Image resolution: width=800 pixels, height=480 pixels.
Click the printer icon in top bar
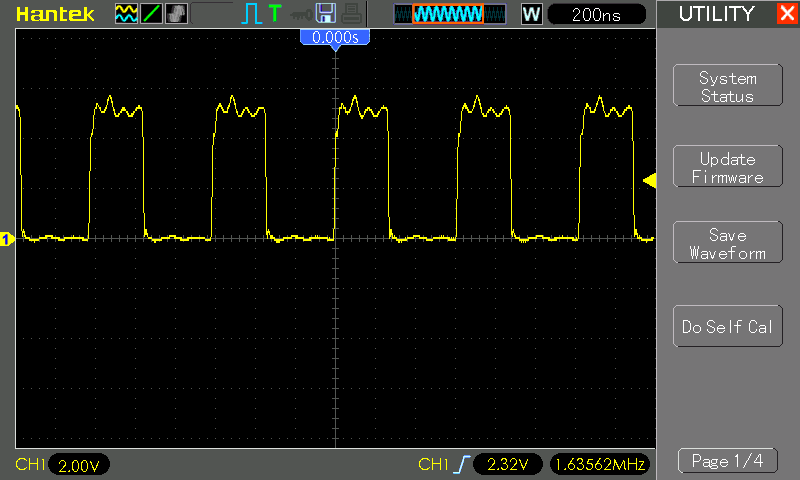click(x=349, y=14)
